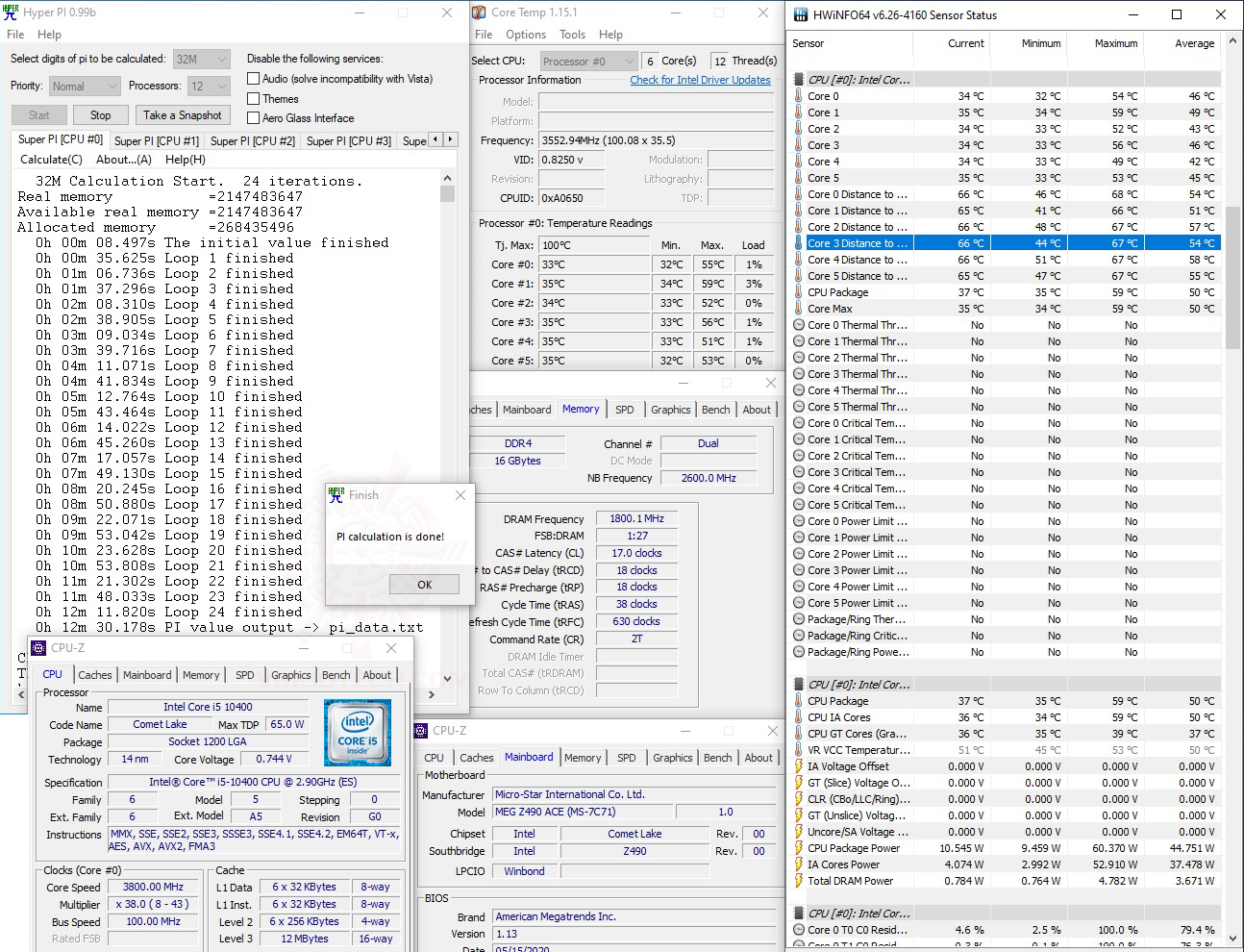
Task: Tick the Themes checkbox in Hyper PI
Action: coord(254,99)
